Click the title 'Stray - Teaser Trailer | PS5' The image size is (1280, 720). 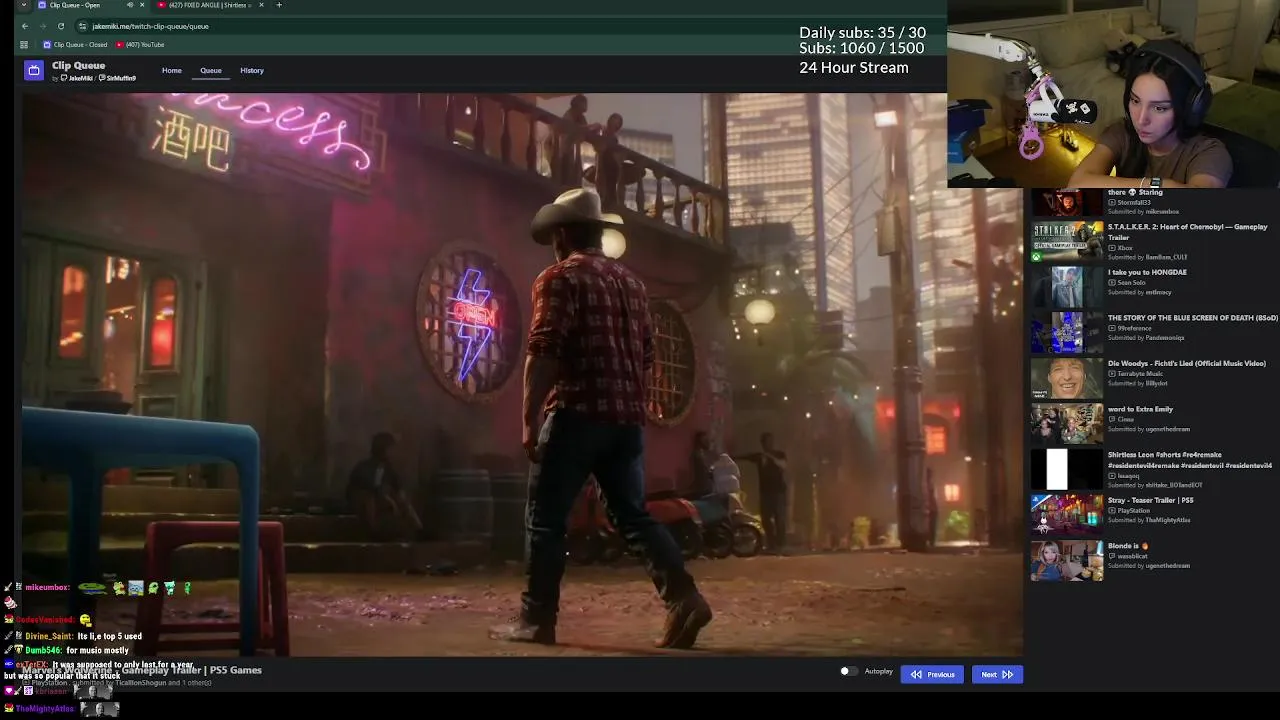(1150, 500)
